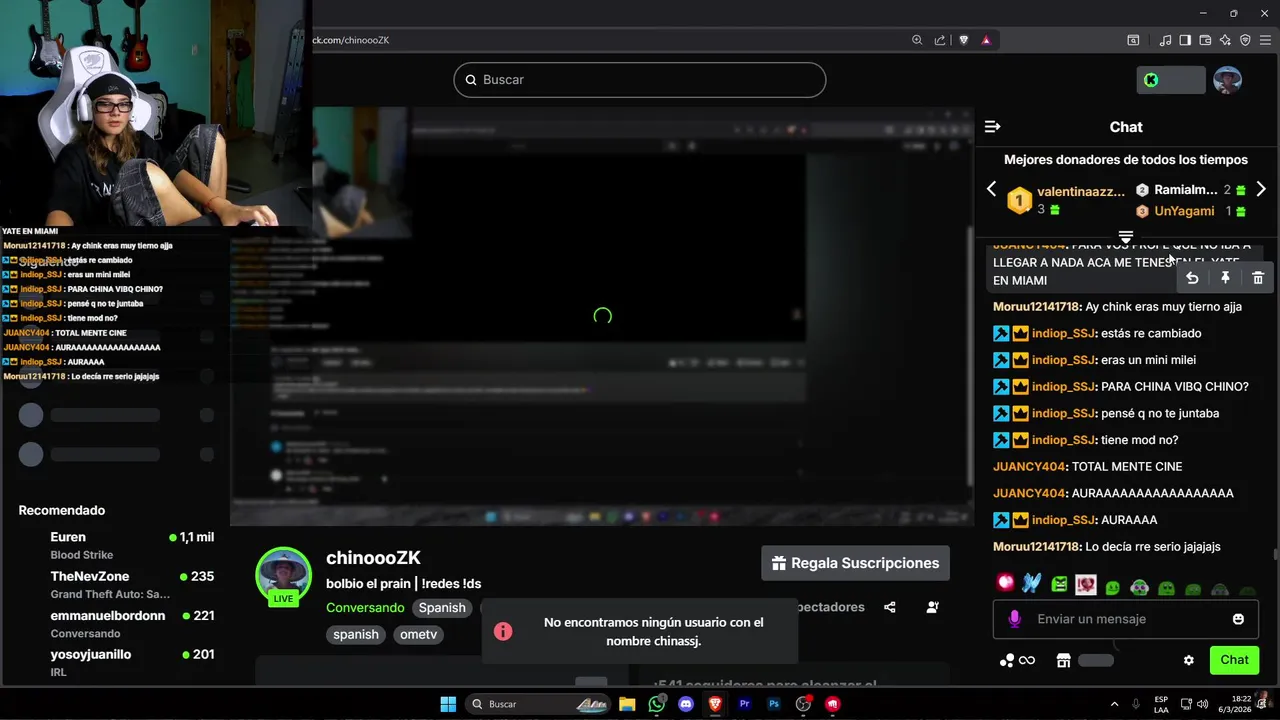Open recommended channel TheNevZone
The height and width of the screenshot is (720, 1280).
pos(116,584)
